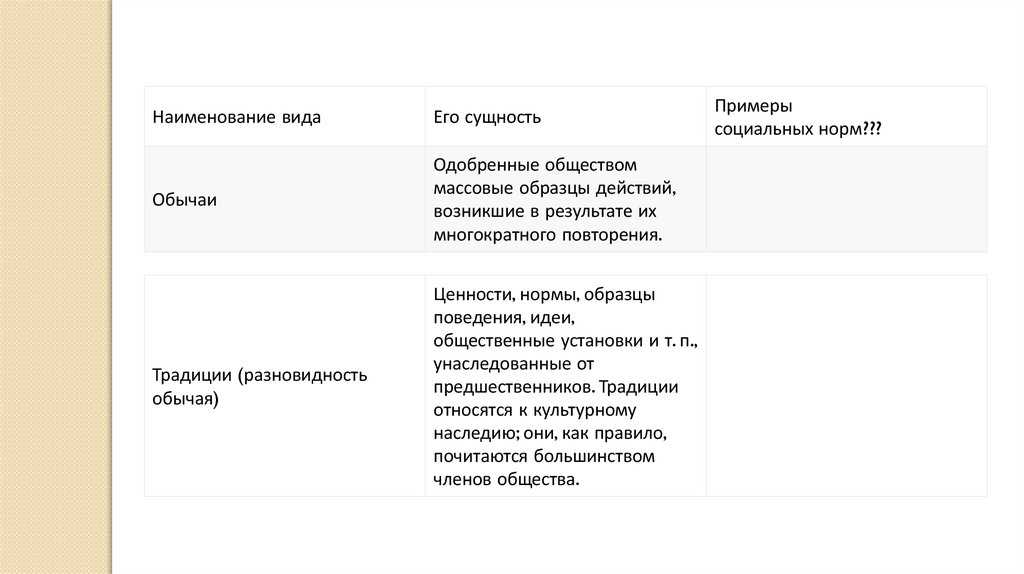Click the empty examples cell for Обычаи
Image resolution: width=1024 pixels, height=574 pixels.
click(846, 199)
